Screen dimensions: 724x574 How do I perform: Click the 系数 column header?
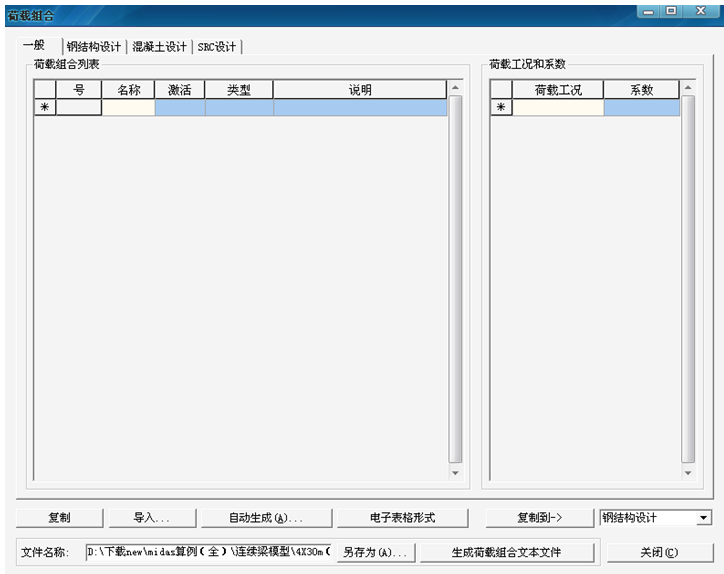[642, 90]
